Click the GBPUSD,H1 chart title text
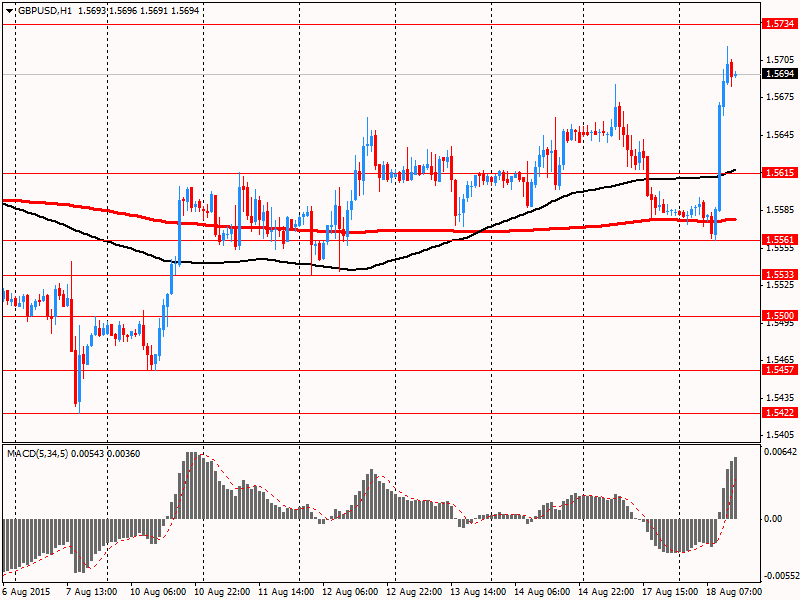 [44, 10]
